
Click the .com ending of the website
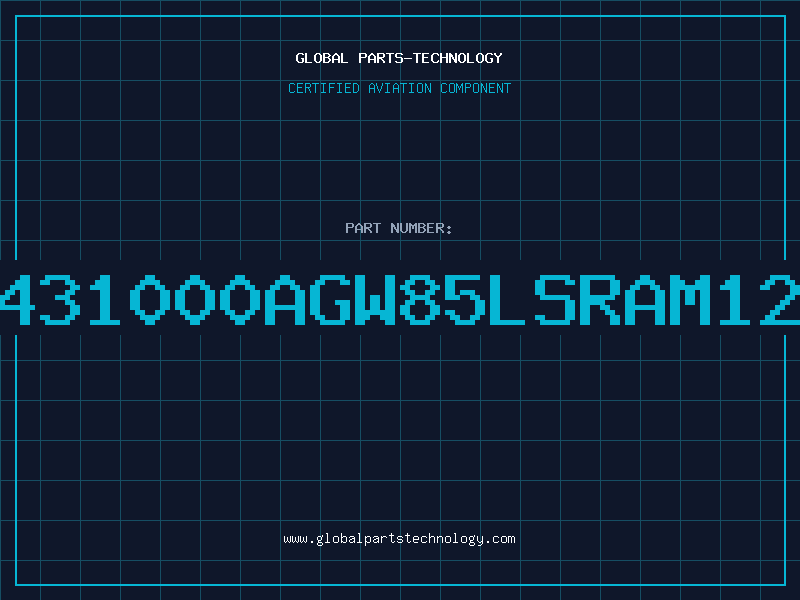coord(500,539)
